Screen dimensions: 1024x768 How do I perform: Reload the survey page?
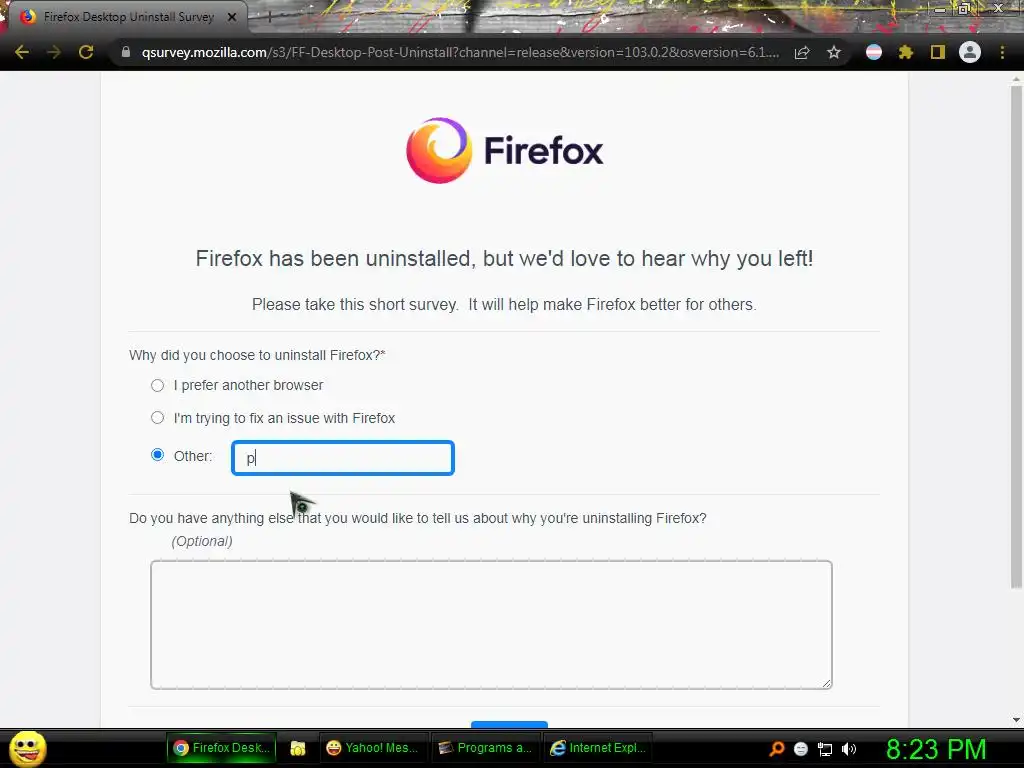(x=86, y=52)
